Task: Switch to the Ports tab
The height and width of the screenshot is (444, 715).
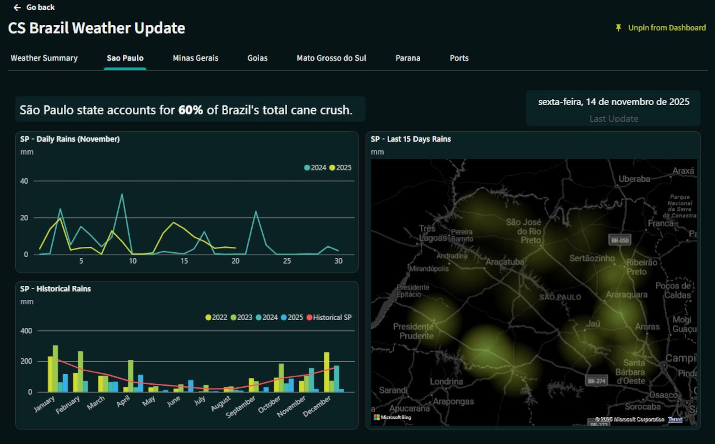Action: coord(459,58)
